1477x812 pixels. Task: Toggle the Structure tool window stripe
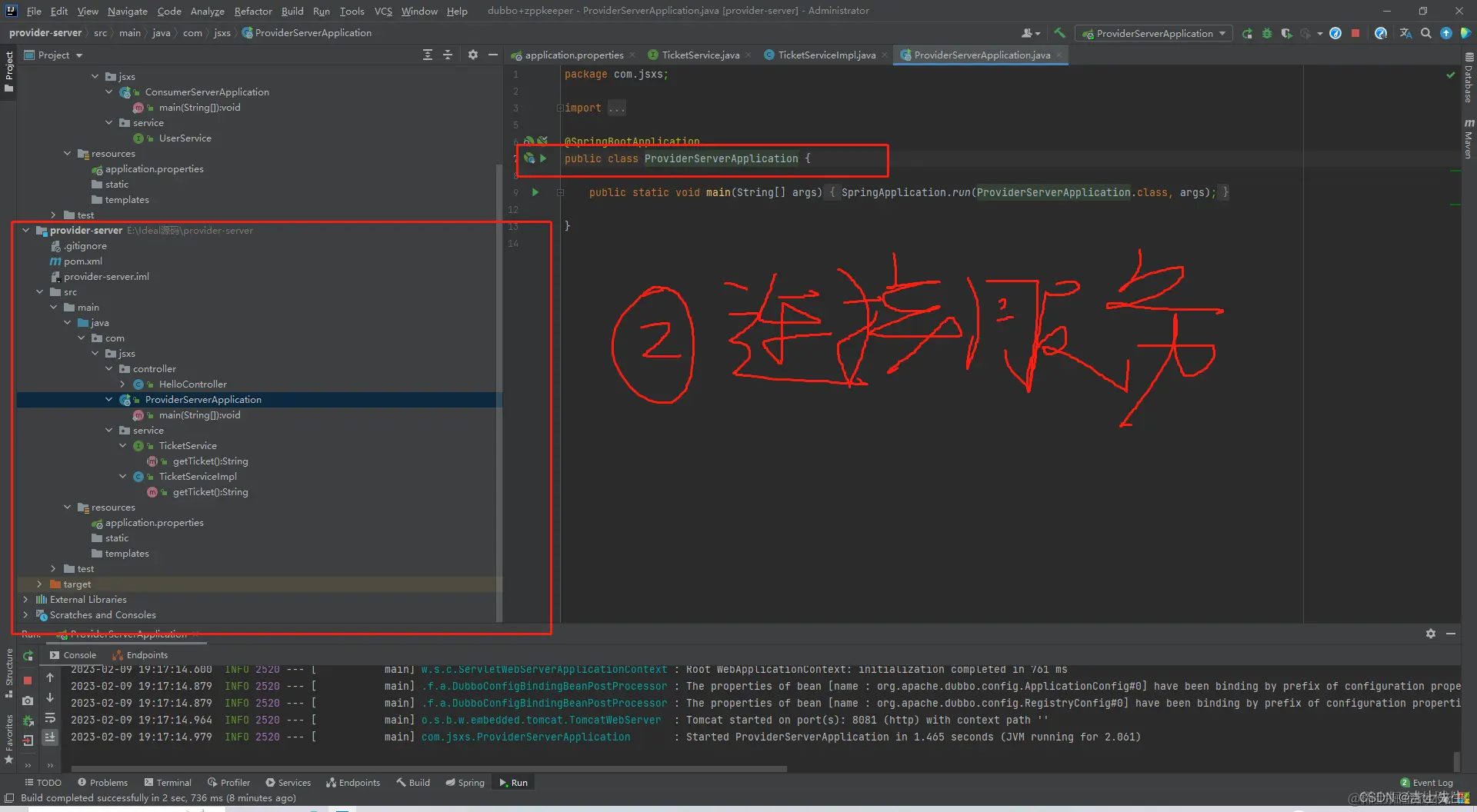tap(9, 673)
